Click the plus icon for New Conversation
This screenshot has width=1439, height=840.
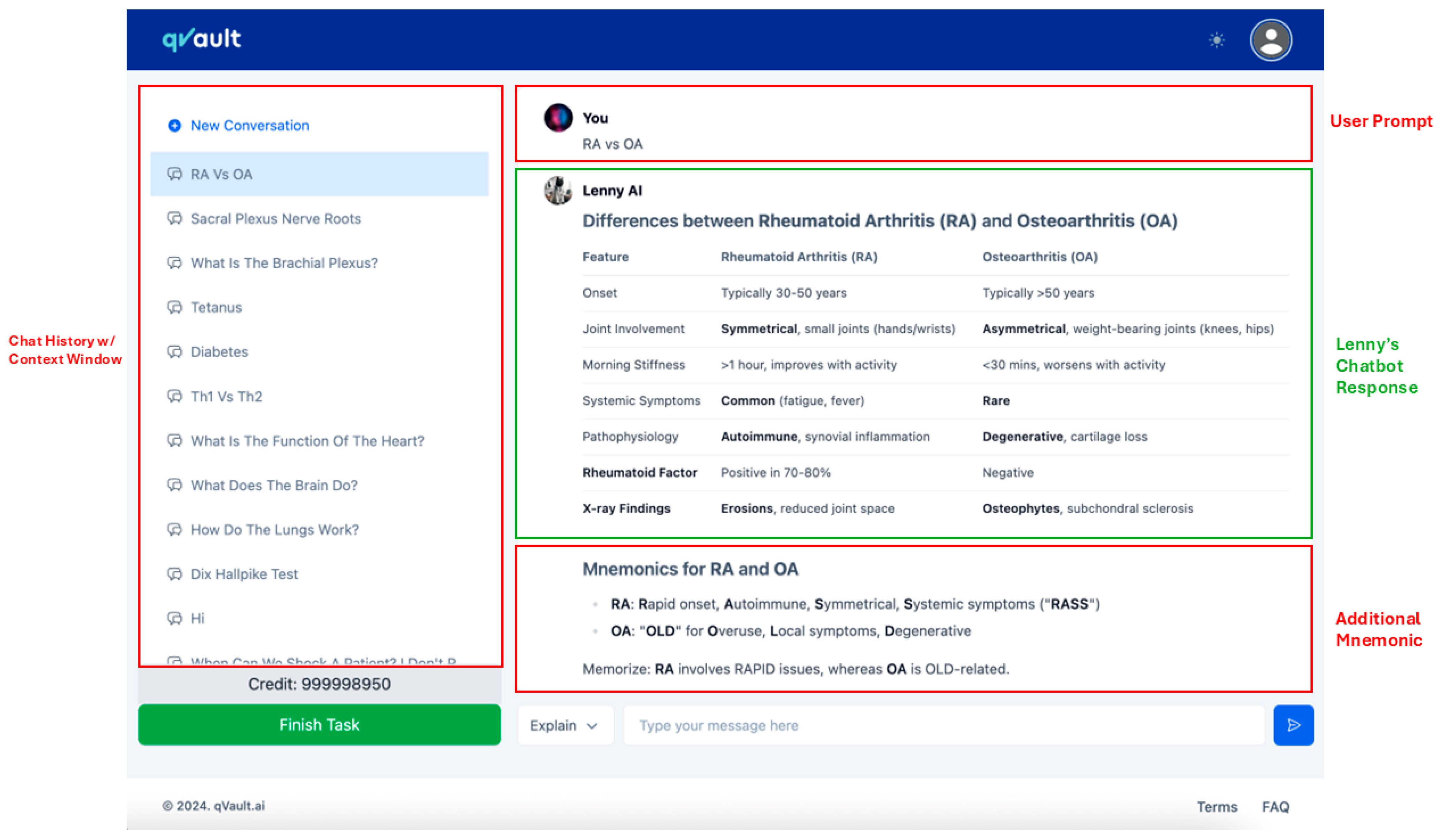coord(175,125)
